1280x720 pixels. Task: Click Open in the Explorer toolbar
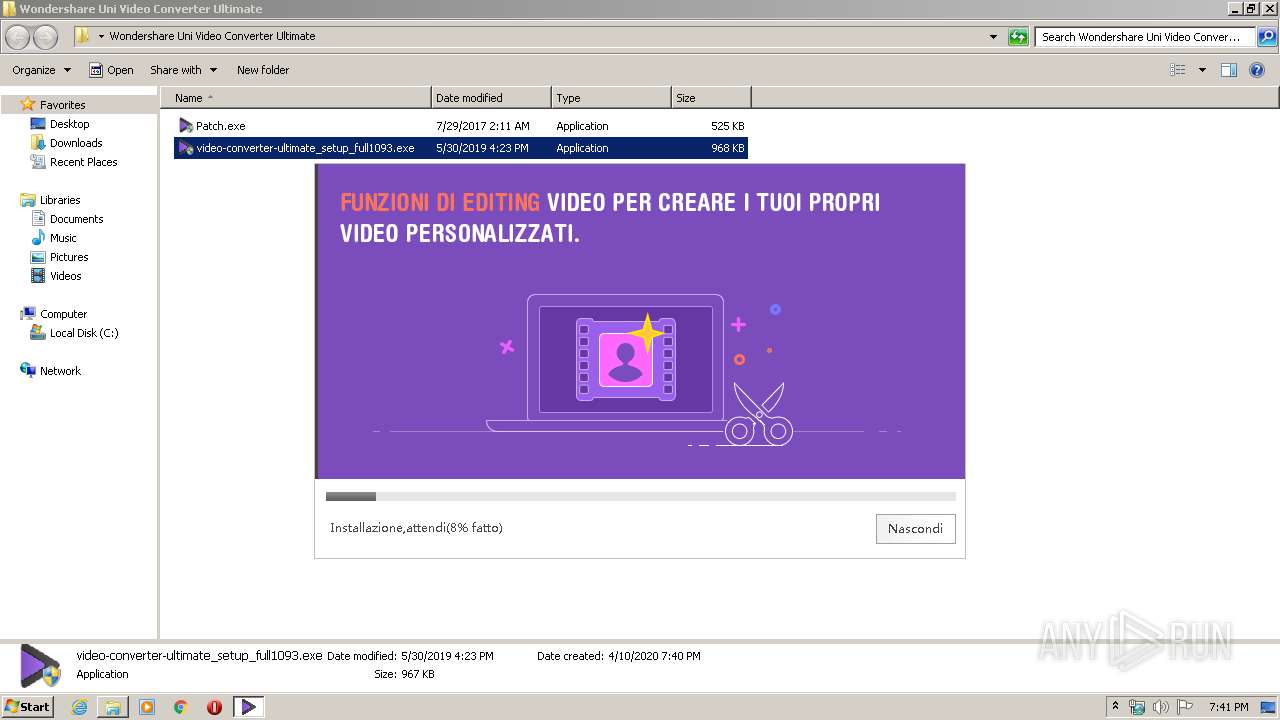tap(111, 70)
